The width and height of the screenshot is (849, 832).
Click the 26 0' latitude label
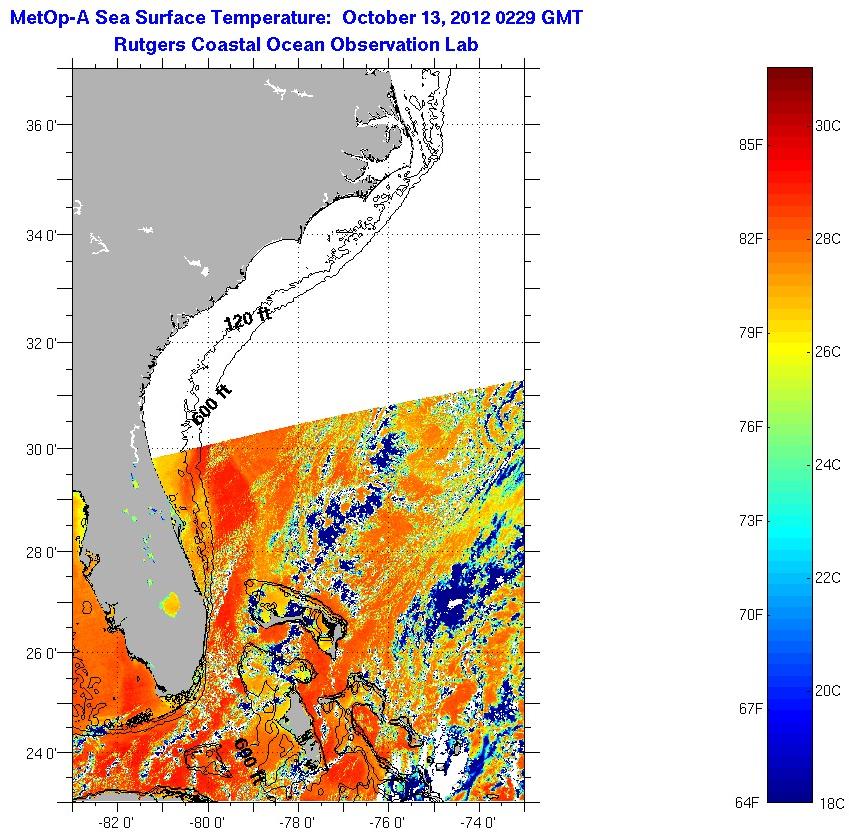click(x=41, y=653)
